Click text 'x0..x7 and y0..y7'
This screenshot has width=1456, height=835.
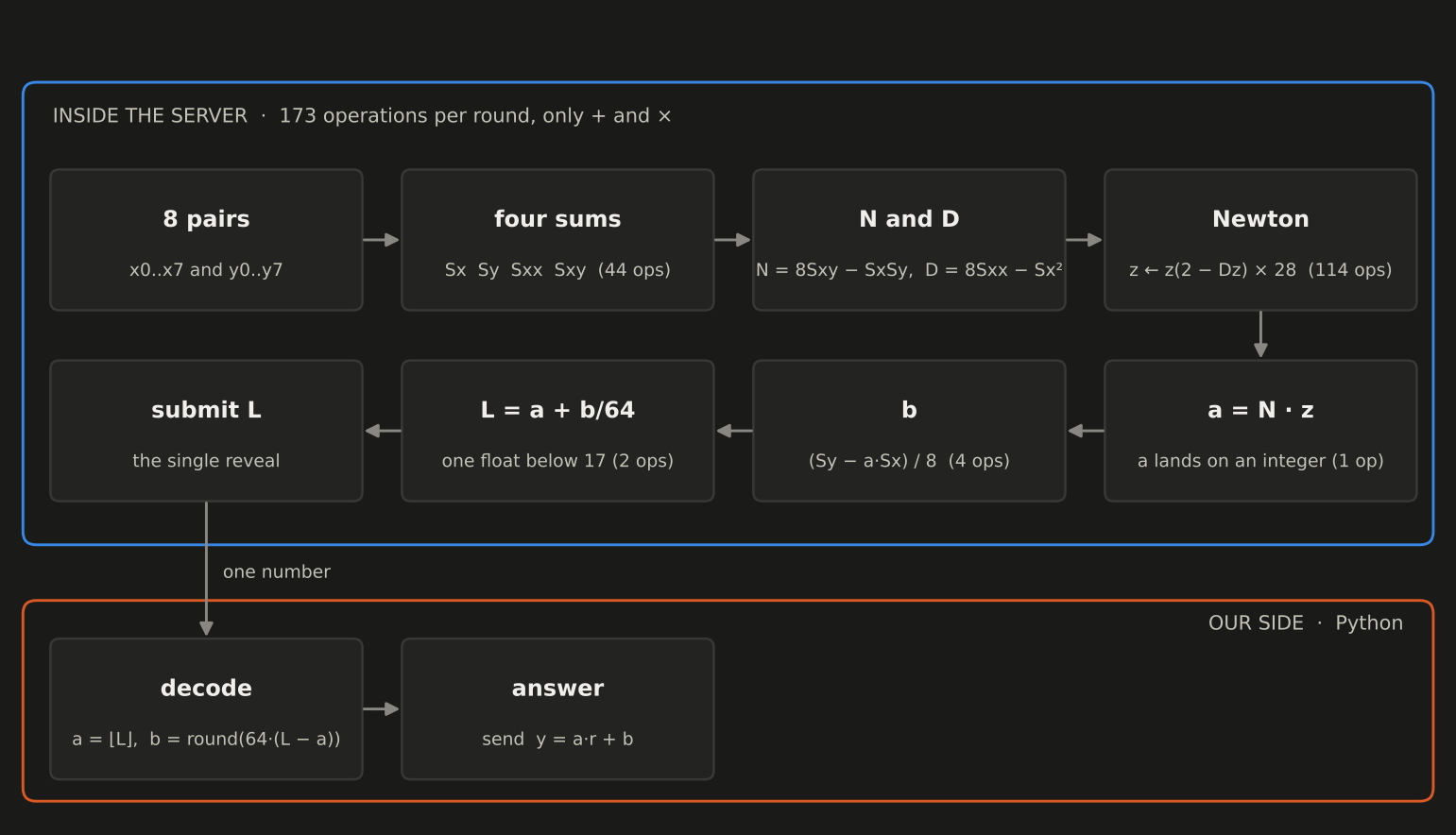pos(206,270)
